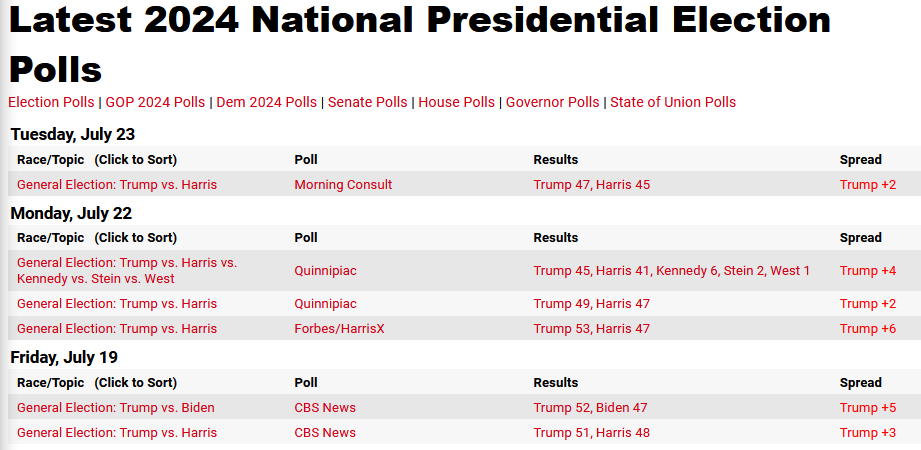Click Trump +4 spread link
Screen dimensions: 921x450
(868, 271)
